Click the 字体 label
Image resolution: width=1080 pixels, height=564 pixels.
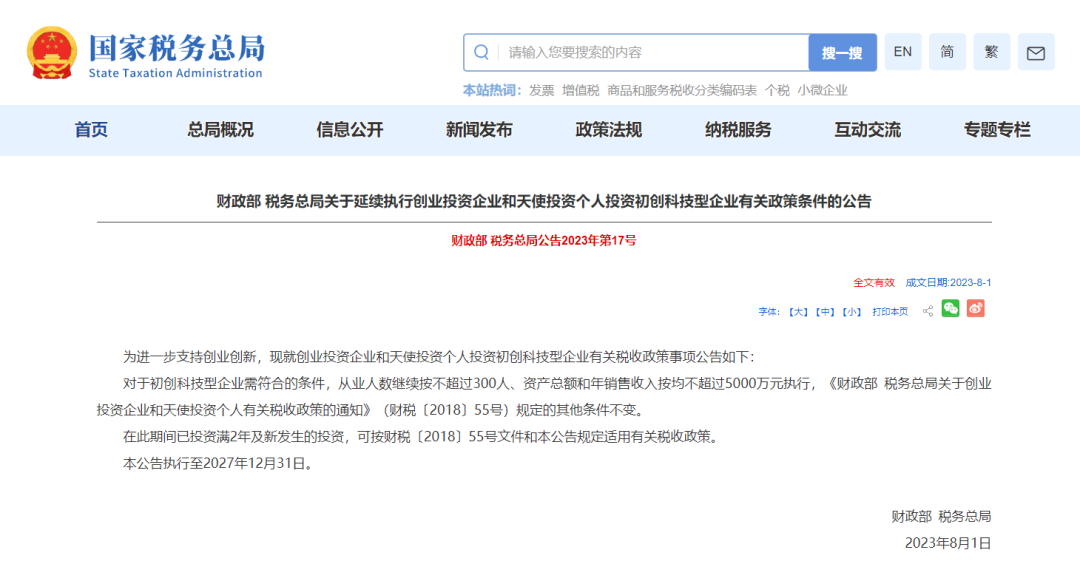[x=769, y=312]
